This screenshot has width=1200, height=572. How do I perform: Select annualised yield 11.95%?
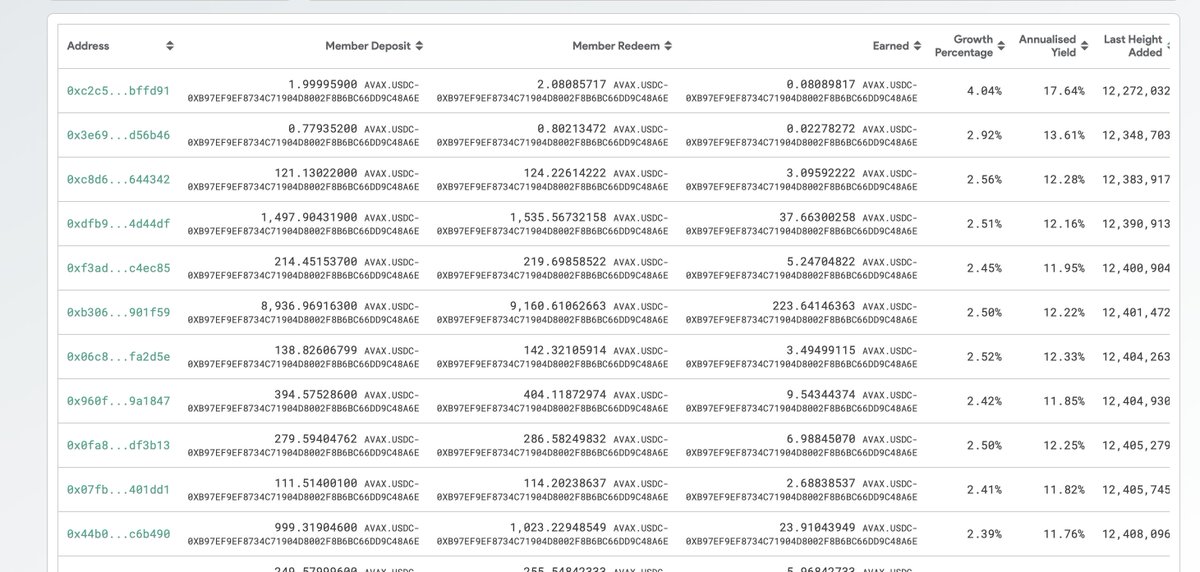(x=1063, y=268)
